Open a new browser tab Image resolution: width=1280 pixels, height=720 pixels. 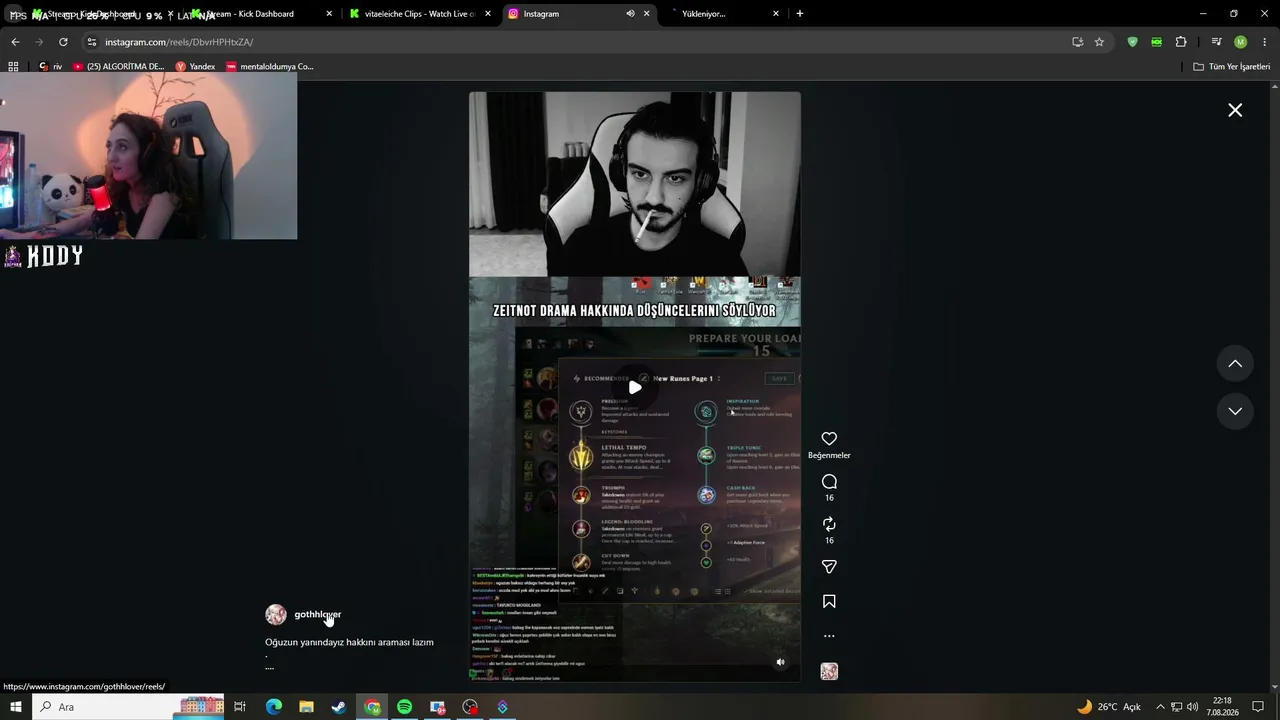800,14
